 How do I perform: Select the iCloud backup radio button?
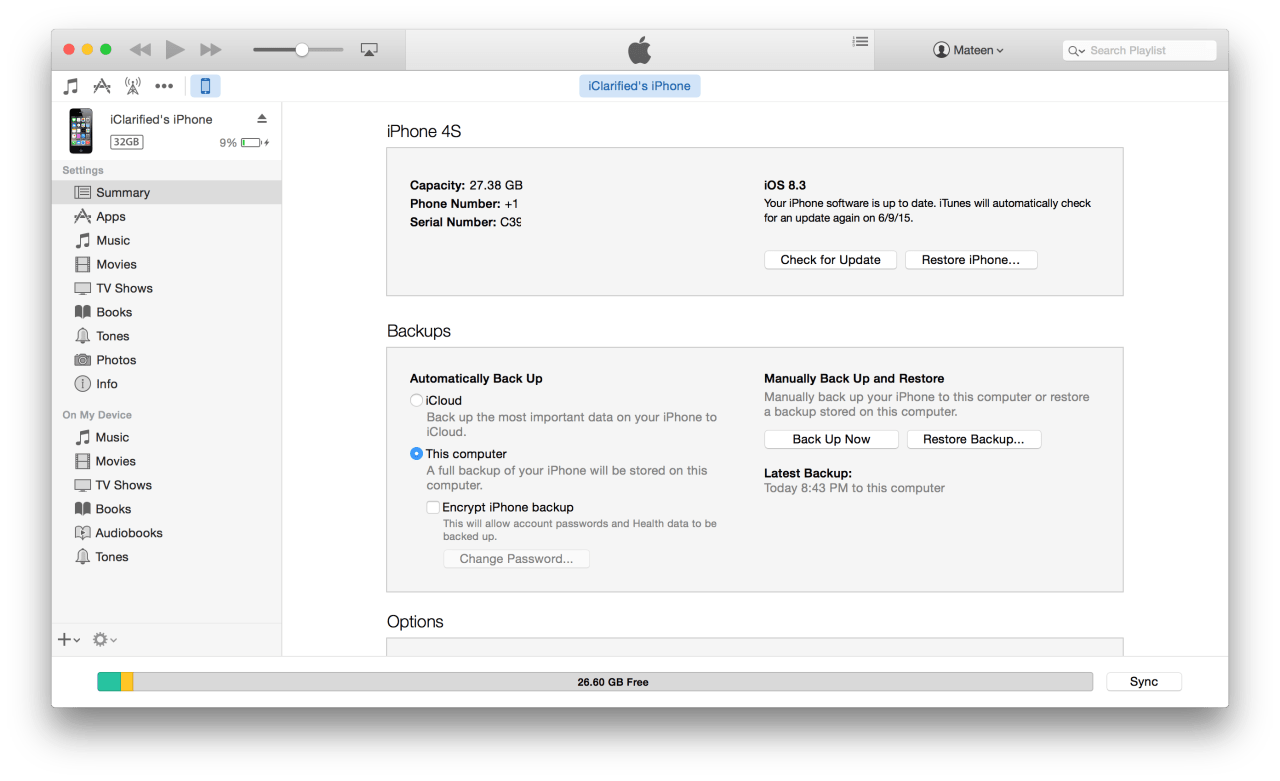(417, 400)
